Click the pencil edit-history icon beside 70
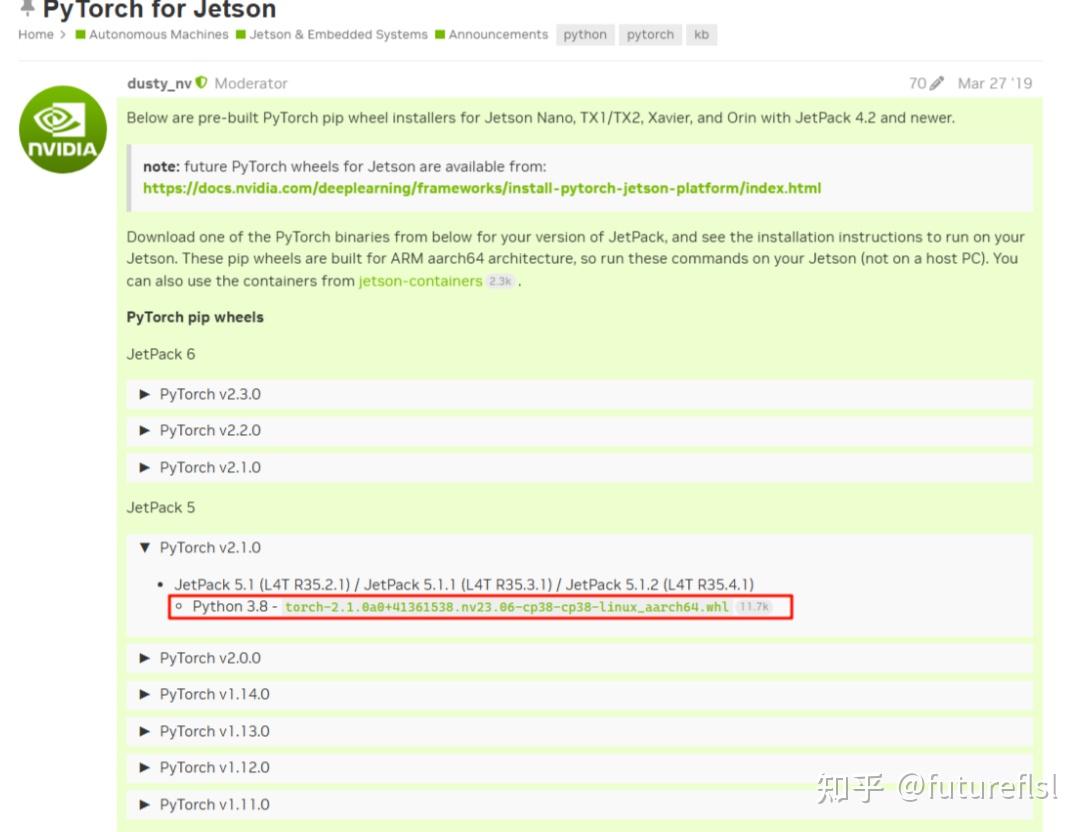The height and width of the screenshot is (832, 1086). pos(936,83)
